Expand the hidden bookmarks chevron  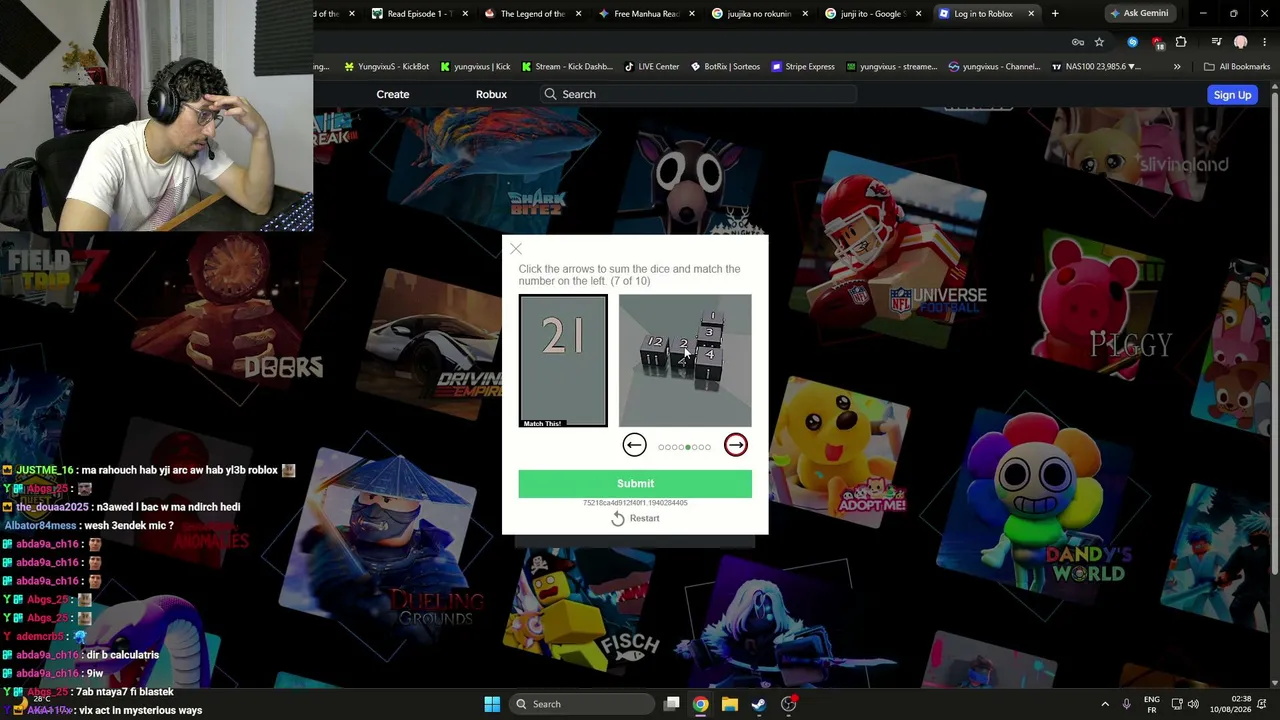click(x=1177, y=67)
